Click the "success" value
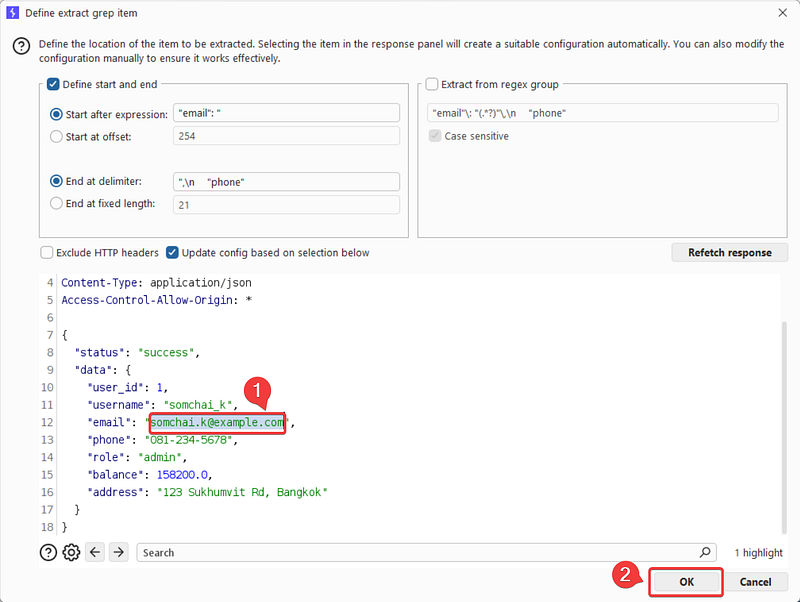Viewport: 800px width, 602px height. 166,353
